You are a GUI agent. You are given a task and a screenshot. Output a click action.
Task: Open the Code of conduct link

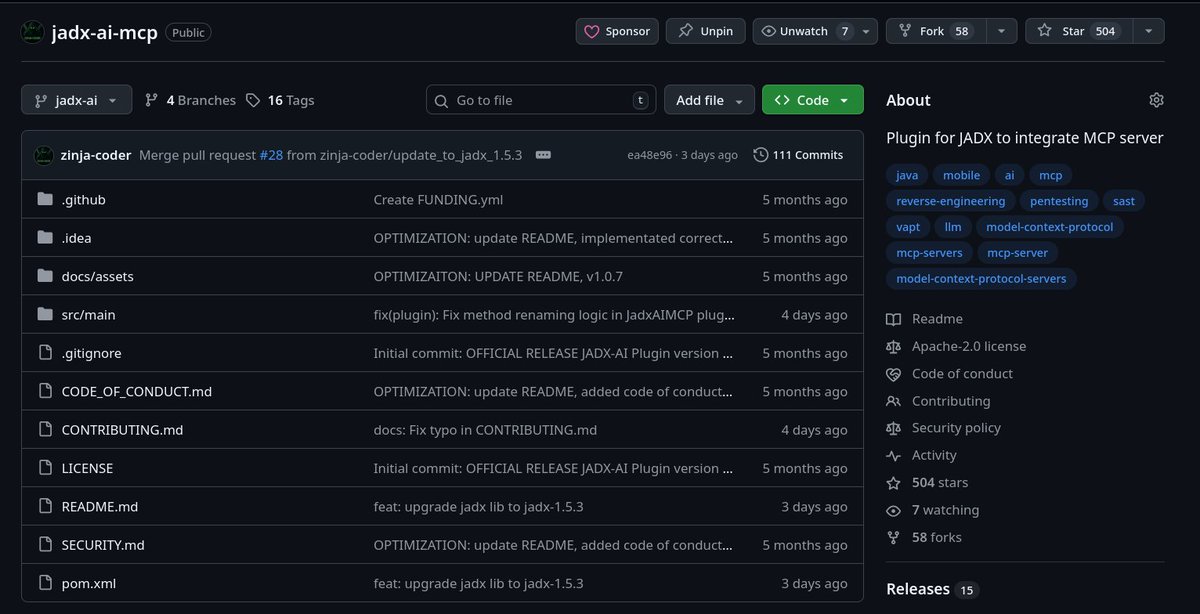[x=950, y=373]
